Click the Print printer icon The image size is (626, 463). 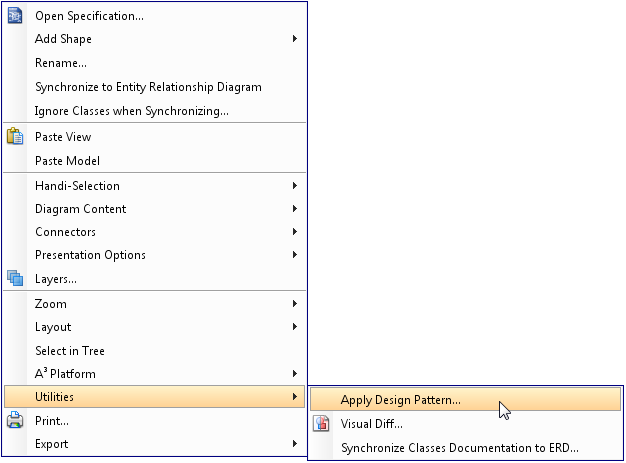coord(15,420)
